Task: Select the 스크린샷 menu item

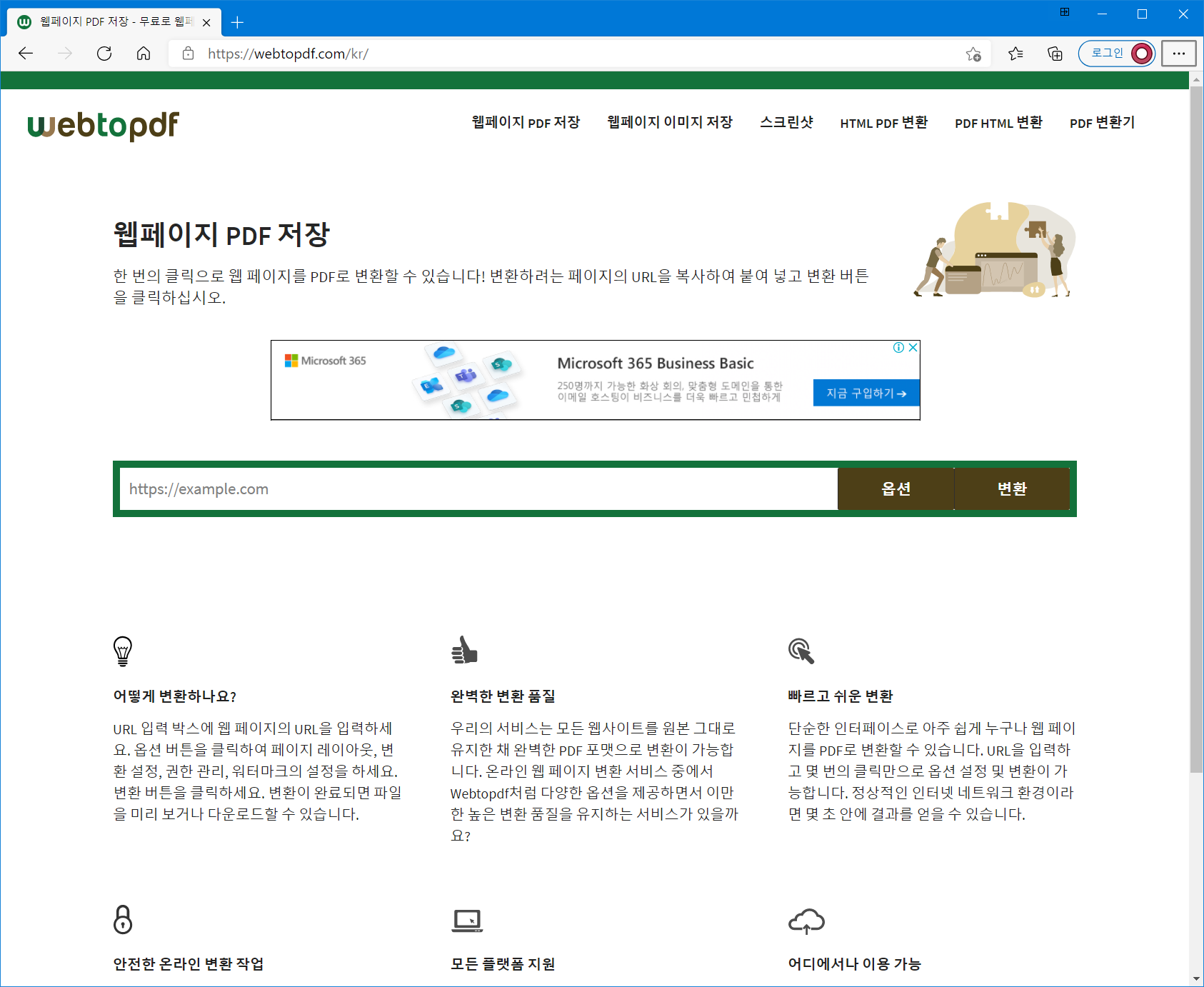Action: tap(786, 123)
